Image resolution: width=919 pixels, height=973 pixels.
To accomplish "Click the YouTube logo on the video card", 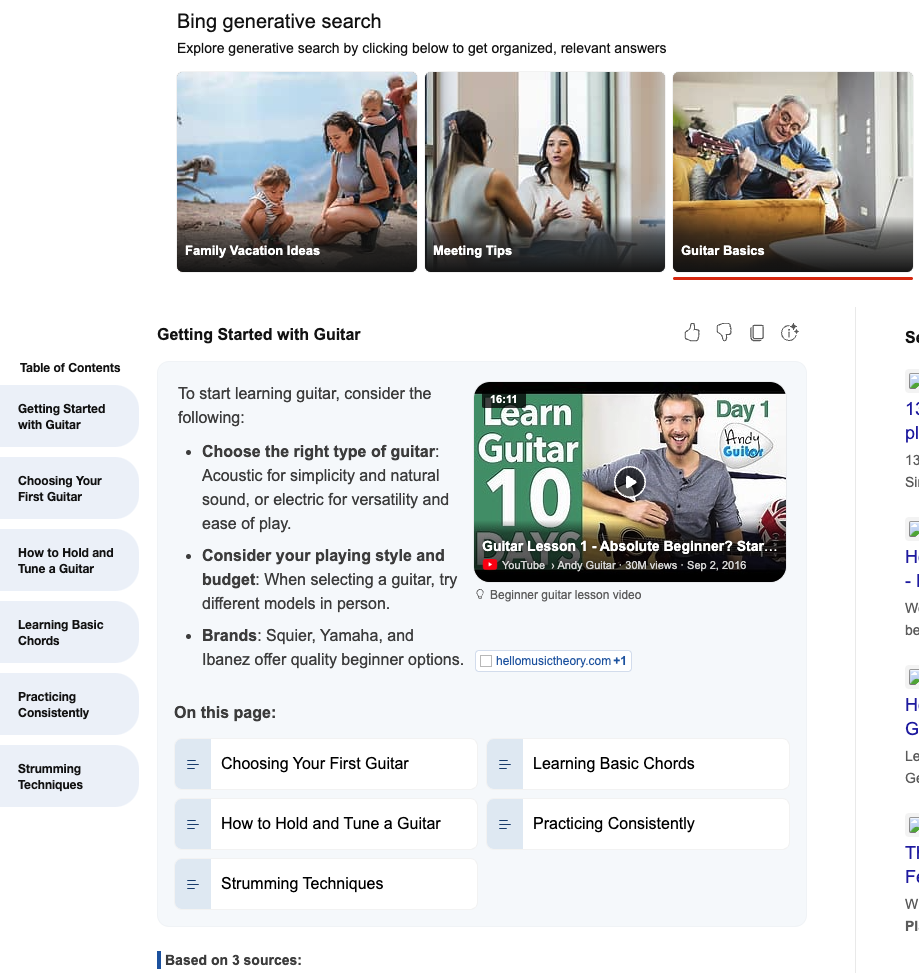I will [490, 565].
